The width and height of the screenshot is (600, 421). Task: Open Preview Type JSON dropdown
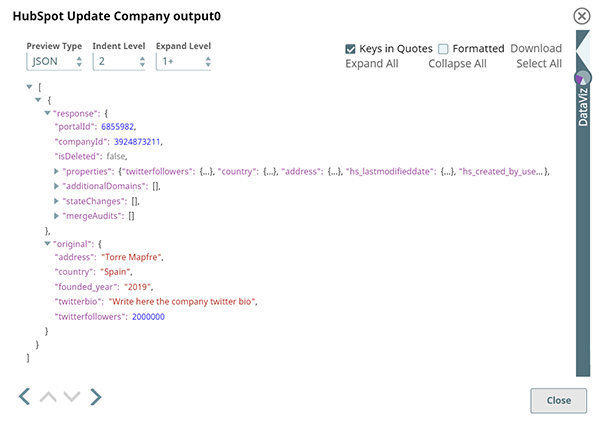point(54,61)
